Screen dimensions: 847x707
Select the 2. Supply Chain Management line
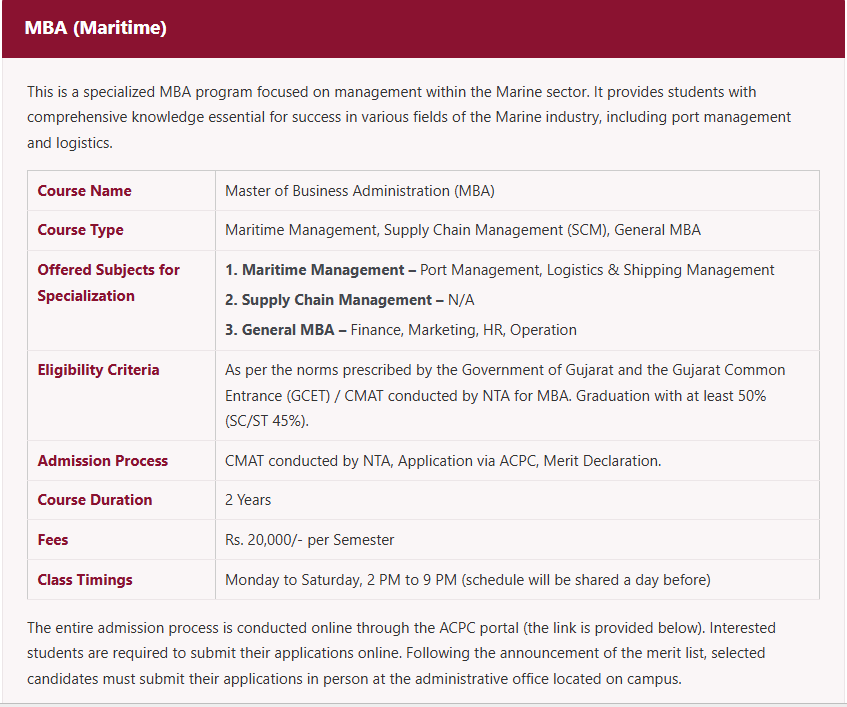coord(349,300)
